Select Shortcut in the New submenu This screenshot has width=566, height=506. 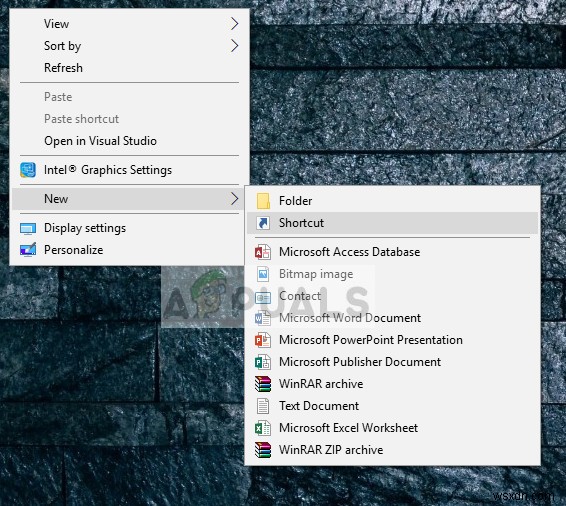click(x=393, y=223)
